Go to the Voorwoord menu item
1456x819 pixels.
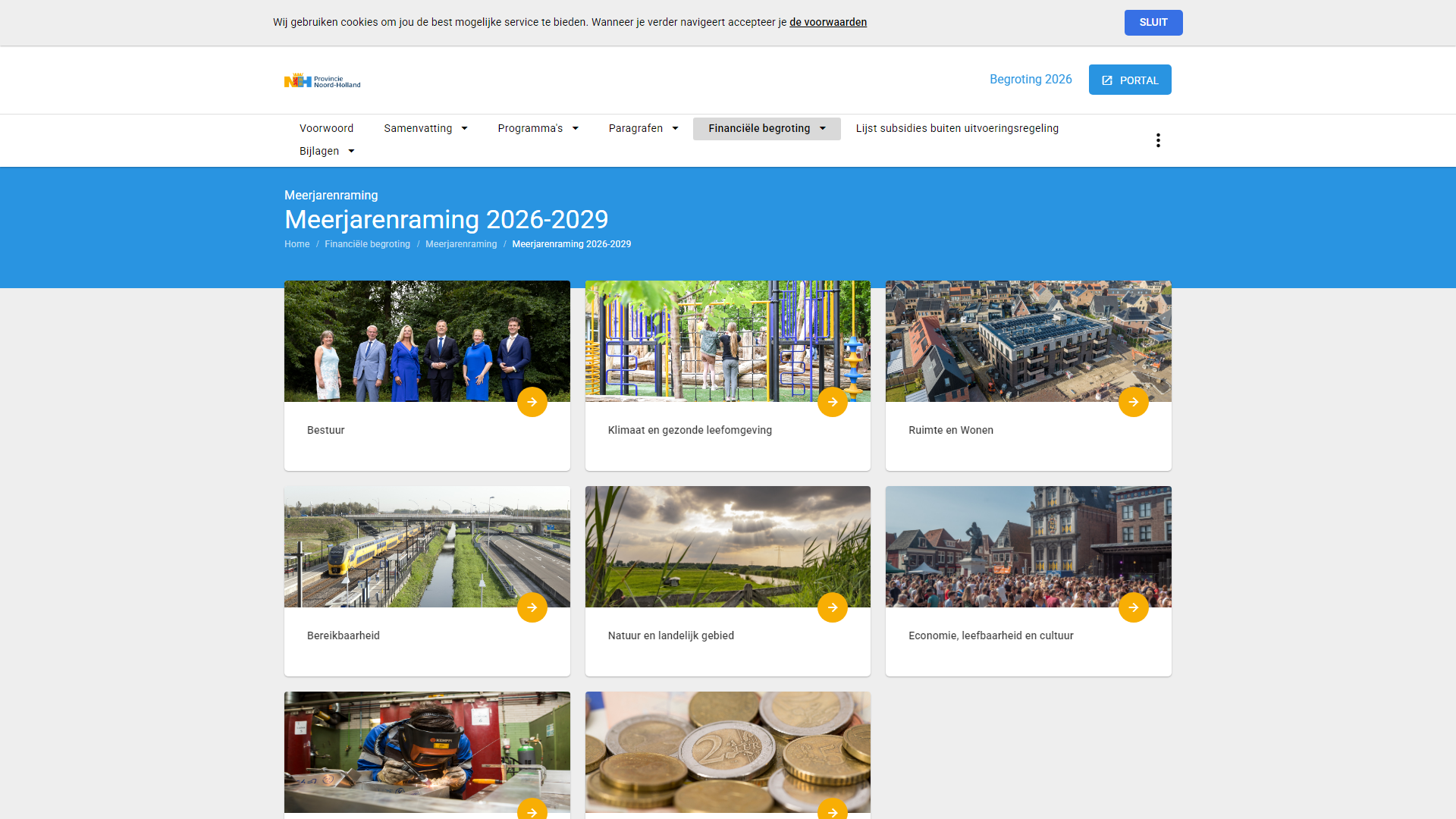[326, 128]
